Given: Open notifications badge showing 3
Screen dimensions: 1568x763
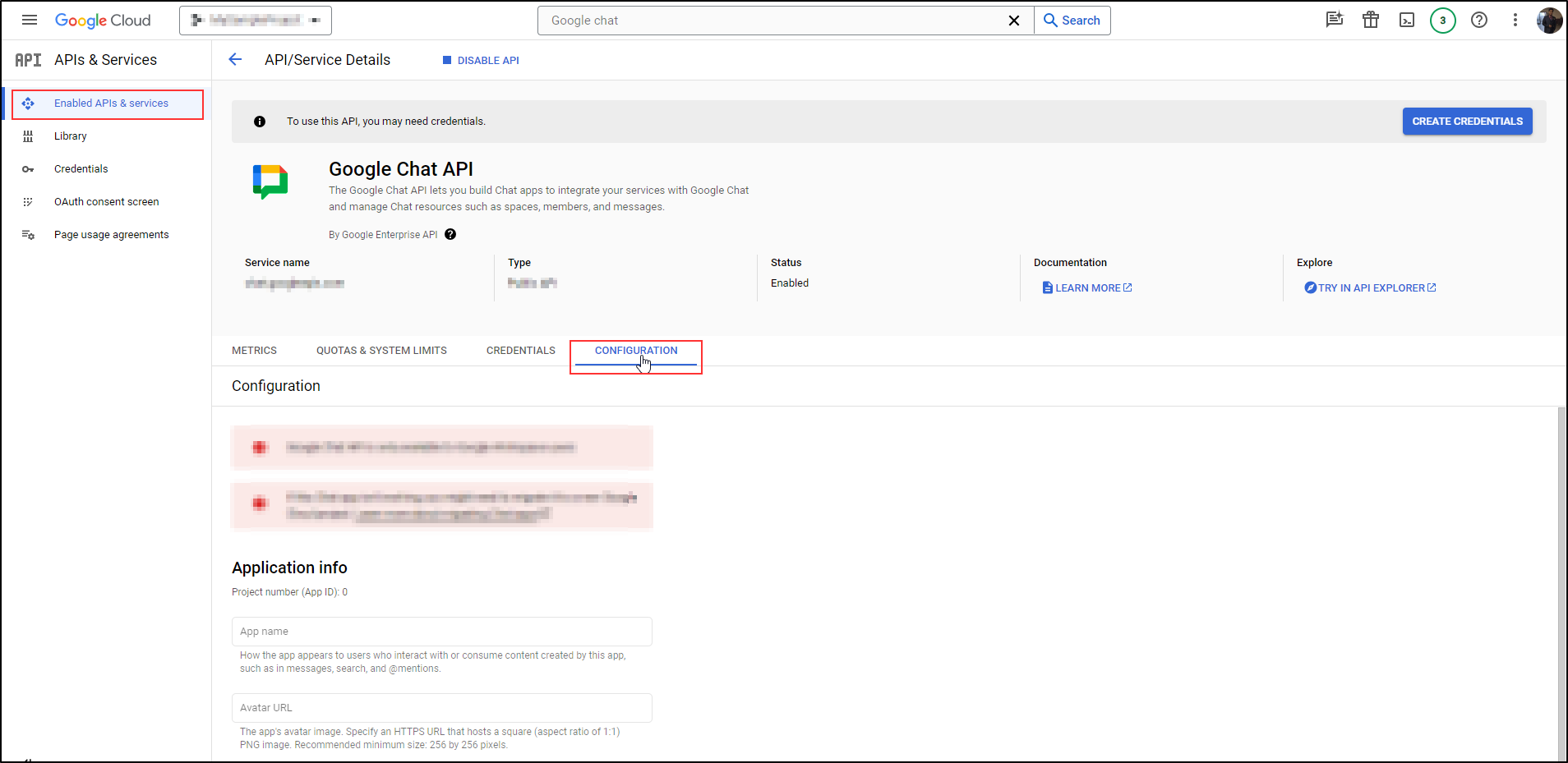Looking at the screenshot, I should coord(1443,21).
